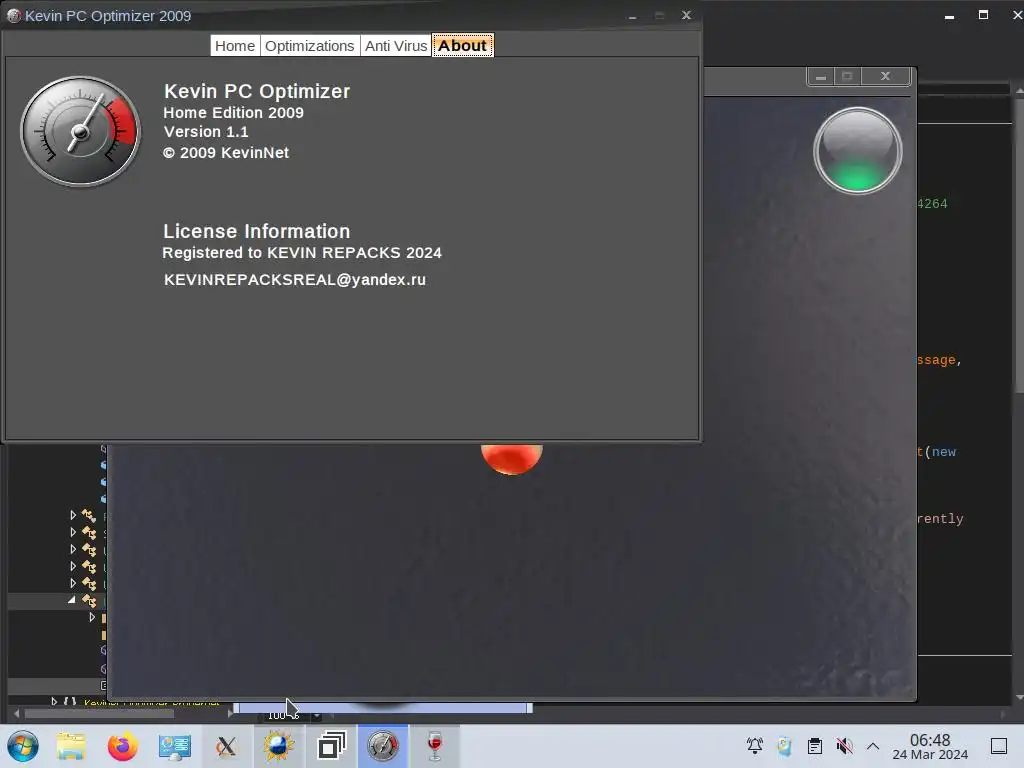Close the background preview window
The height and width of the screenshot is (768, 1024).
(x=886, y=76)
